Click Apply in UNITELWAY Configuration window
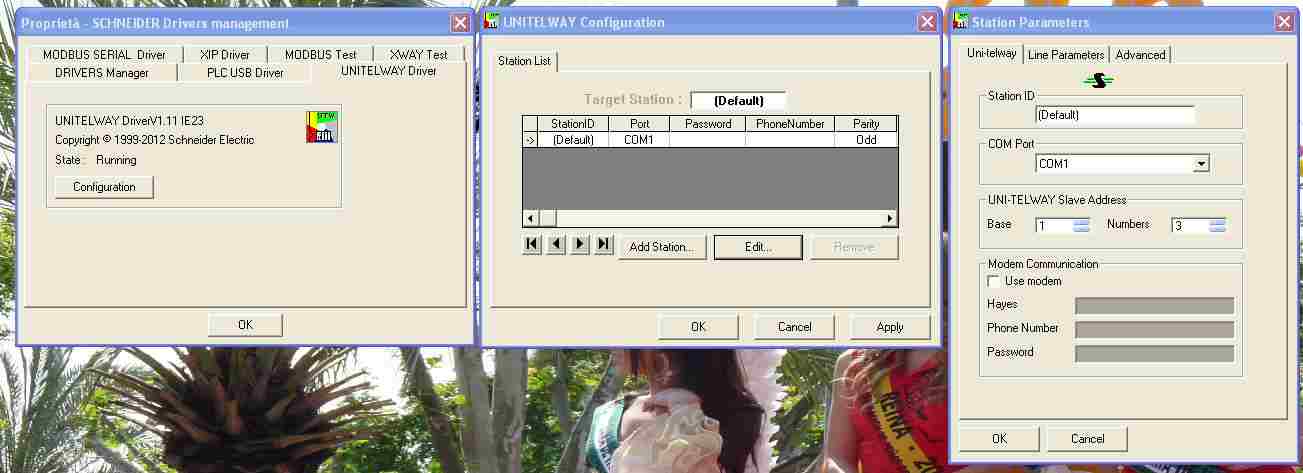This screenshot has width=1303, height=473. [890, 327]
